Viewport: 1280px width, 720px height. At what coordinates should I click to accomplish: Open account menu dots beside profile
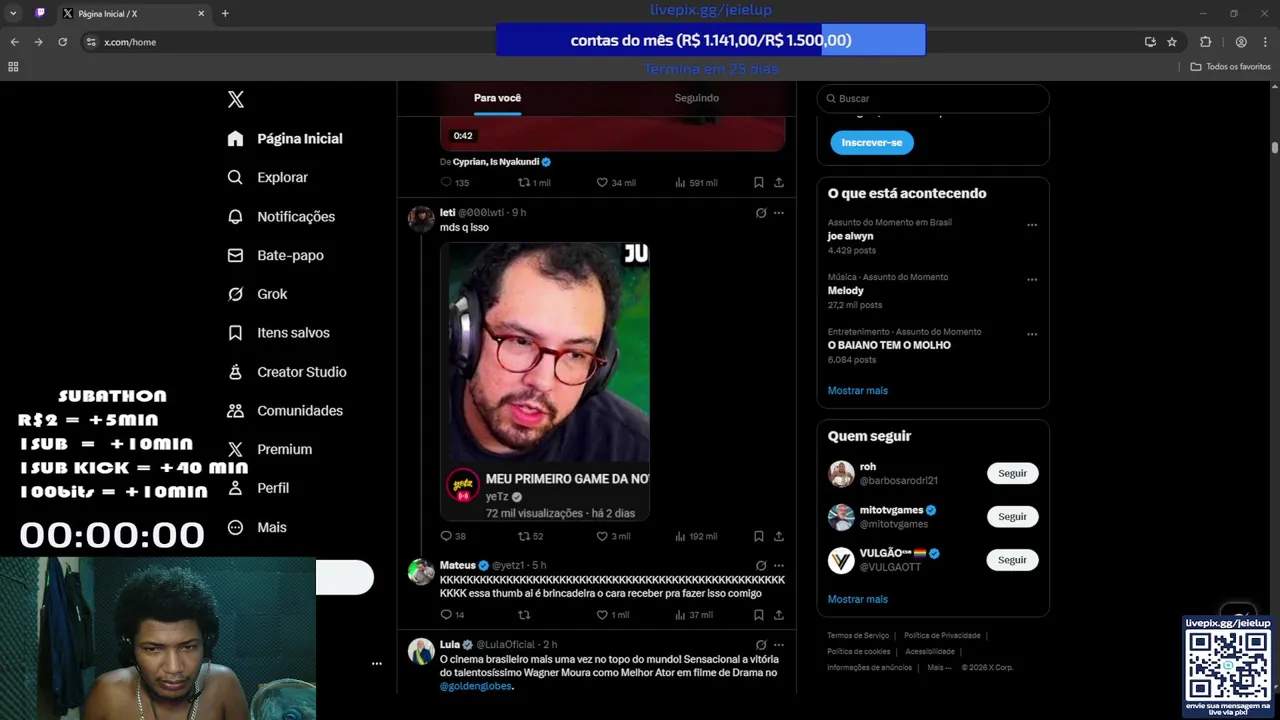[377, 663]
